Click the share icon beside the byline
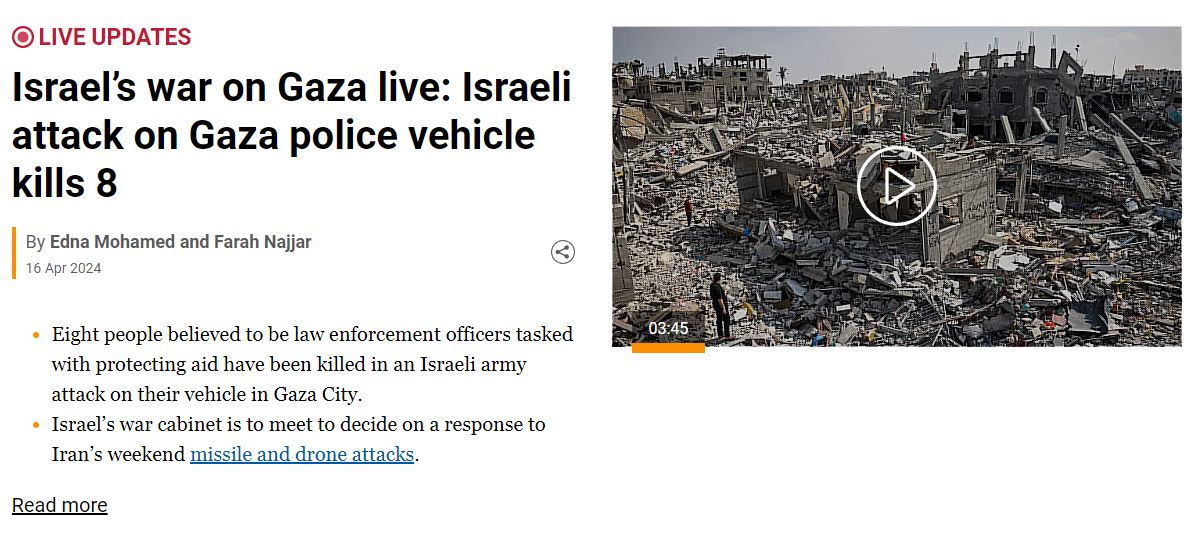Viewport: 1190px width, 547px height. click(562, 252)
